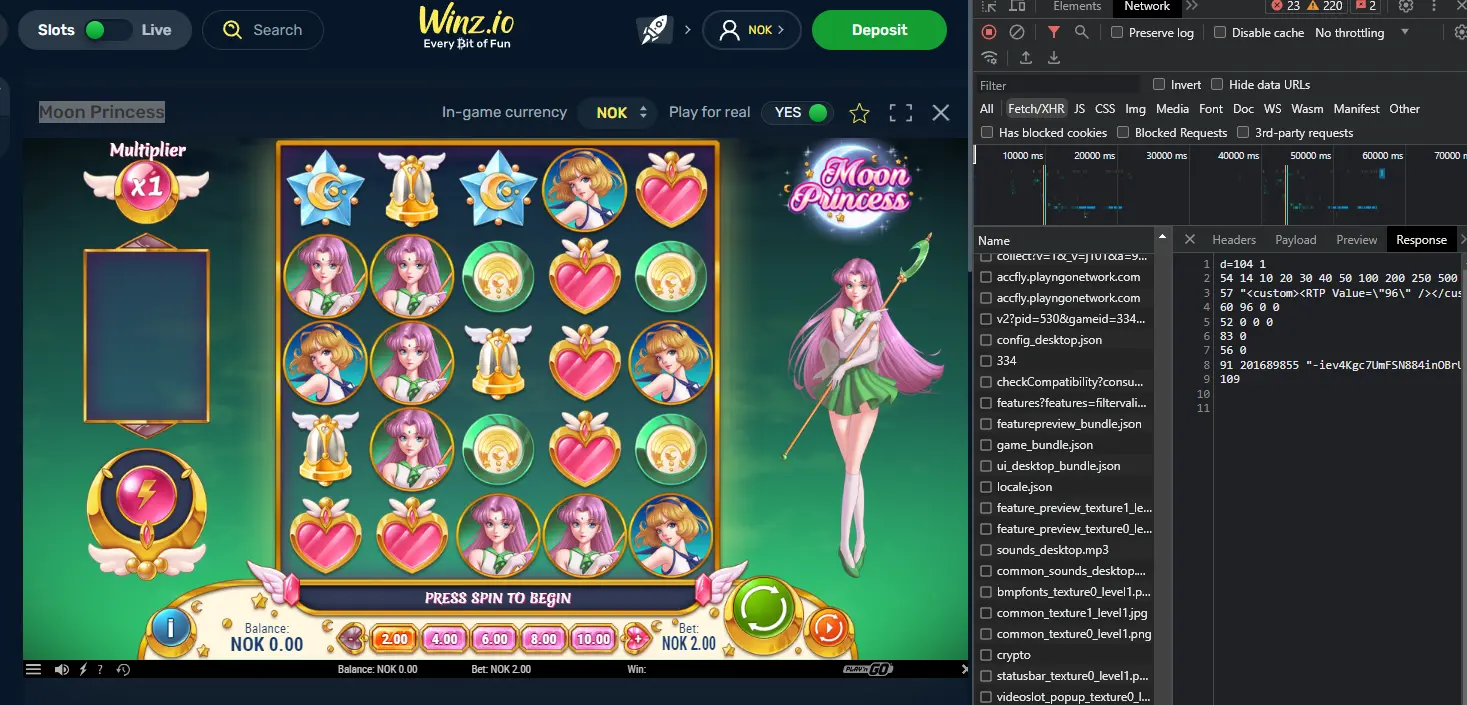
Task: Export HAR file with the download icon
Action: point(1054,58)
